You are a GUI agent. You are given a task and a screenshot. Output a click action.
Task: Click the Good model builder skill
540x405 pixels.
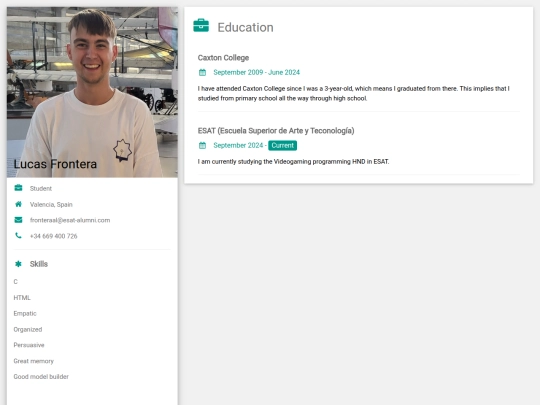(x=41, y=376)
